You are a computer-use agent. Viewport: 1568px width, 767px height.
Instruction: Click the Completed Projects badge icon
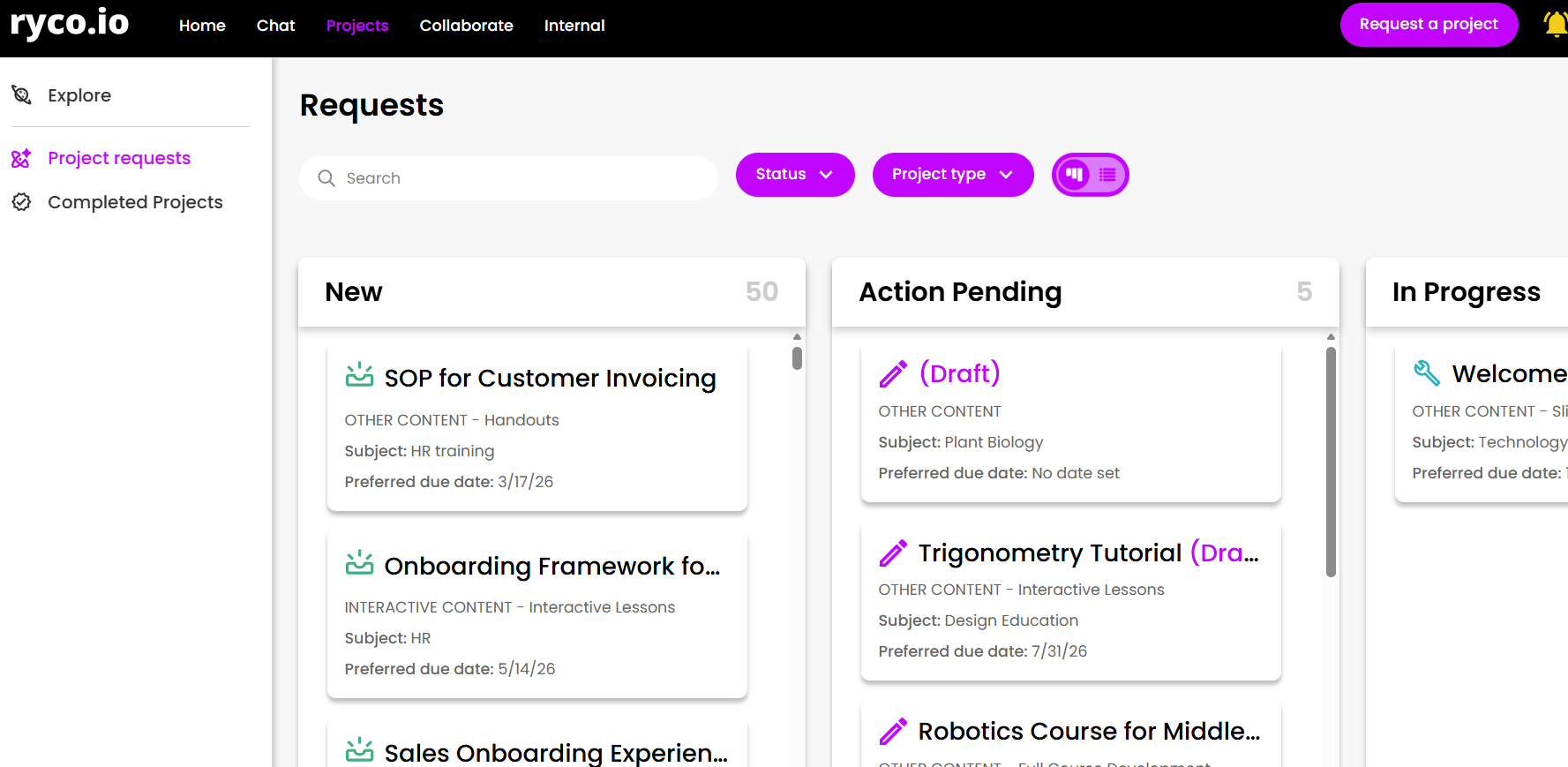21,202
